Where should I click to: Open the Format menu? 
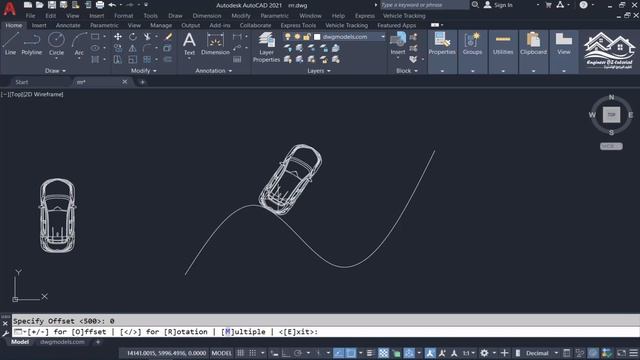pos(124,16)
